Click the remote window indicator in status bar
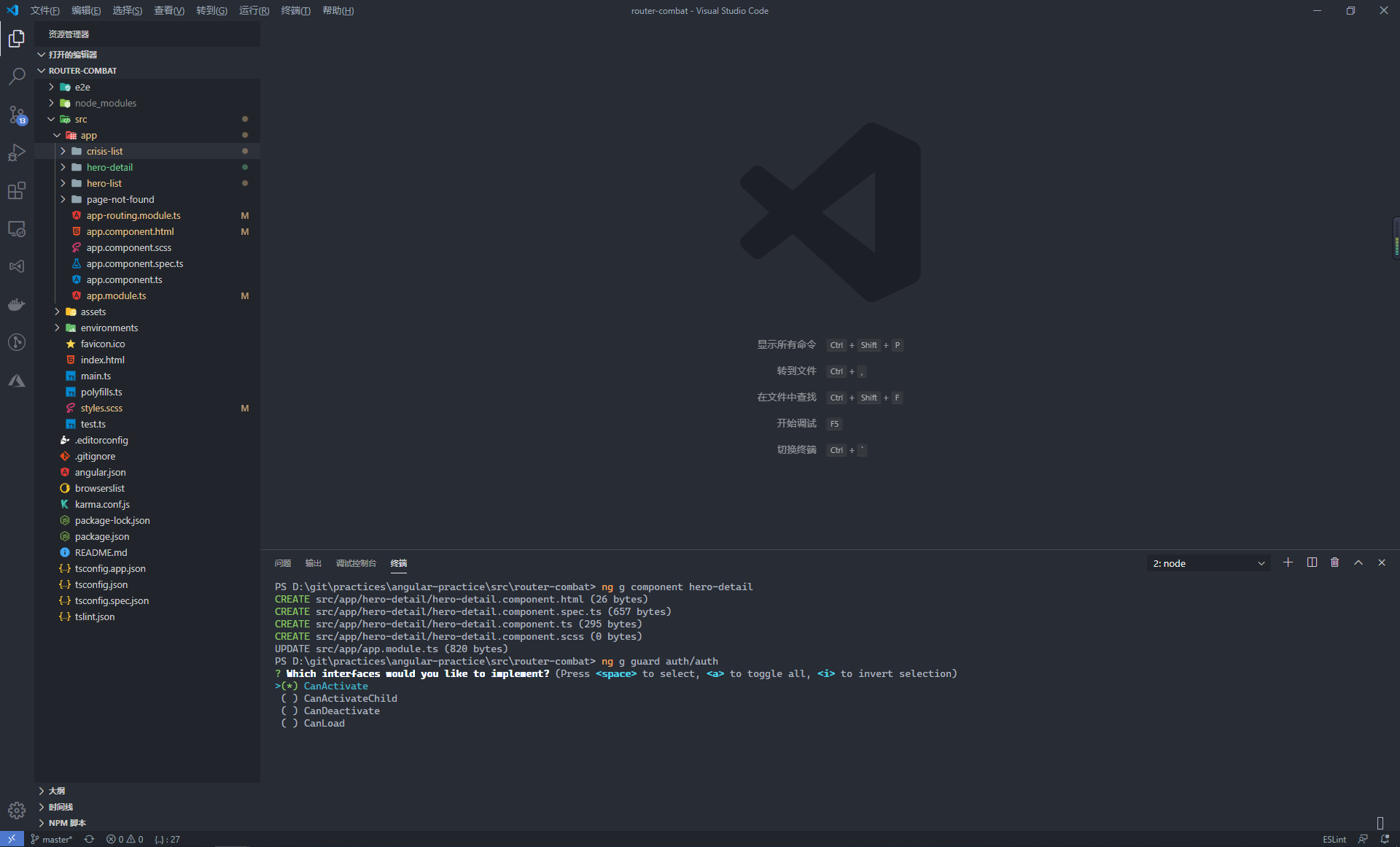Screen dimensions: 1400x847 click(12, 839)
